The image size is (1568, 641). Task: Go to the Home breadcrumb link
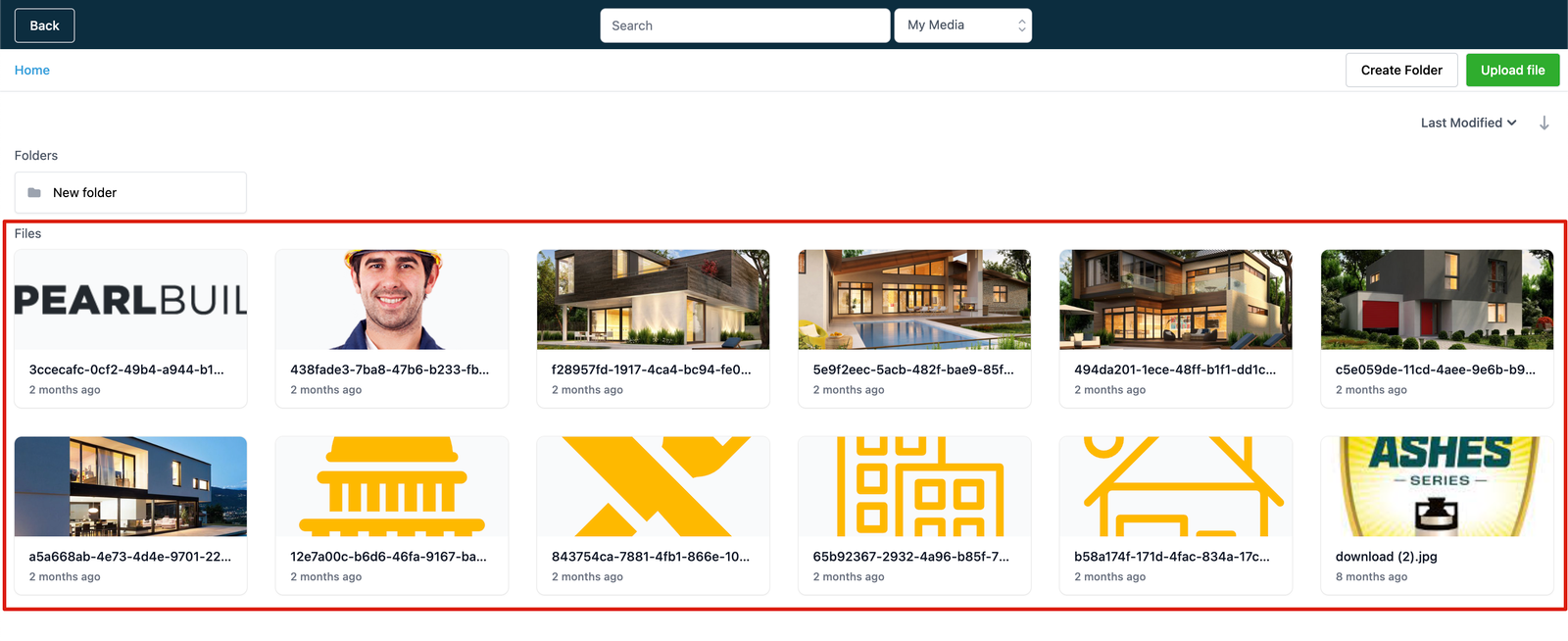pos(32,71)
